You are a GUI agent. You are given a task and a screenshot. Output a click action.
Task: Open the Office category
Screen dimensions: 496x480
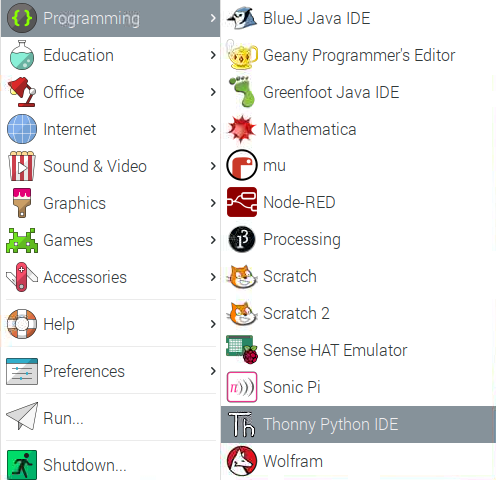pos(110,92)
